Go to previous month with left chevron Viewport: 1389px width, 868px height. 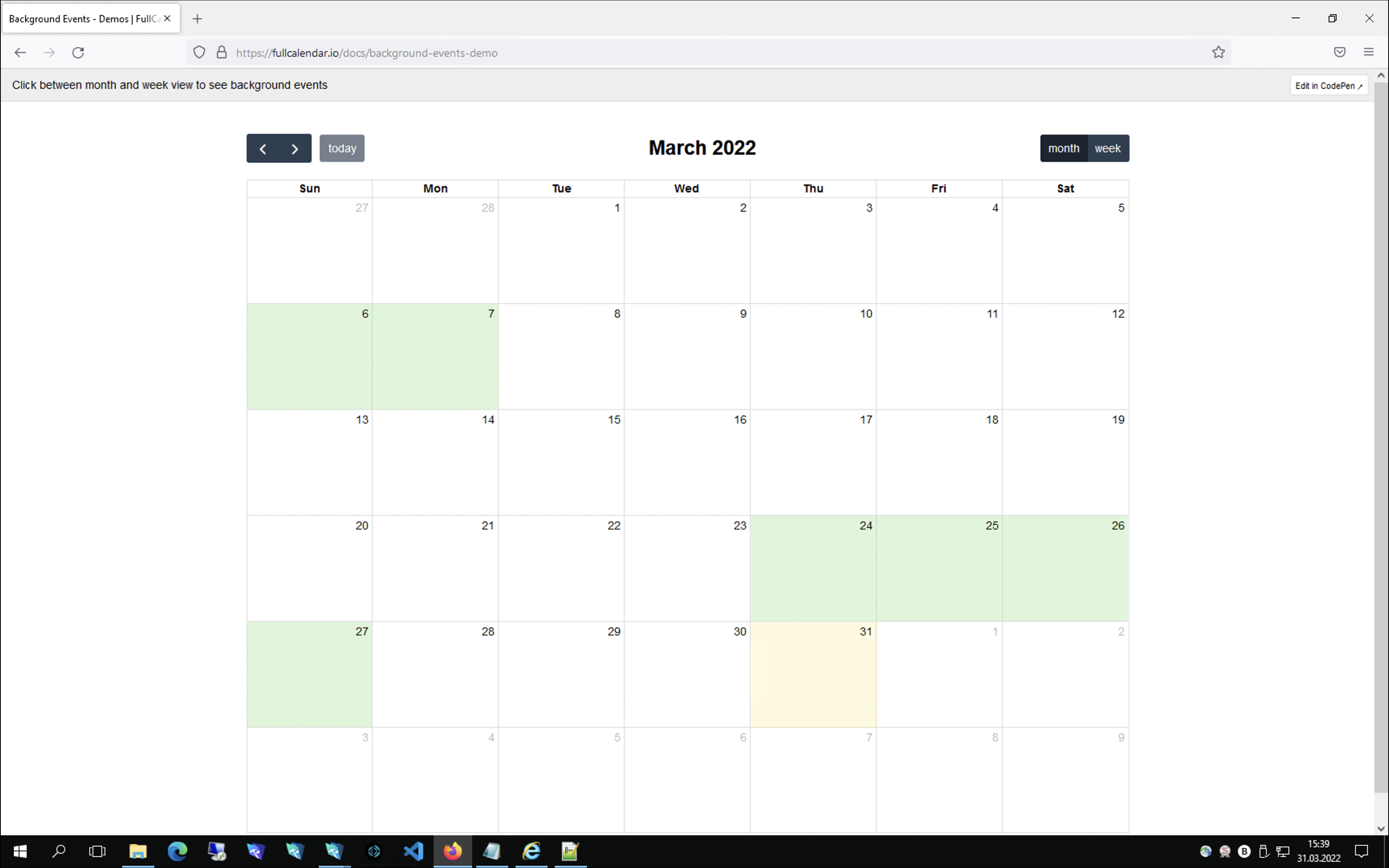click(263, 149)
